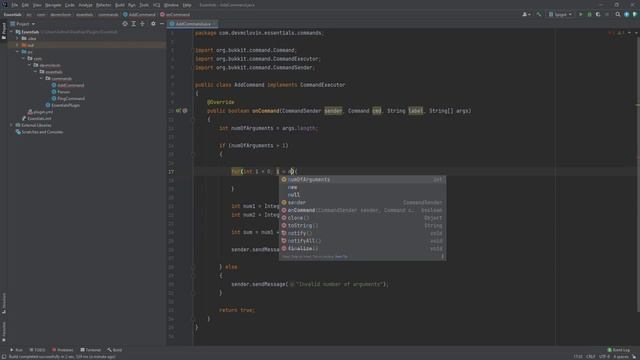
Task: Open Search Everywhere magnifier icon
Action: [x=618, y=14]
